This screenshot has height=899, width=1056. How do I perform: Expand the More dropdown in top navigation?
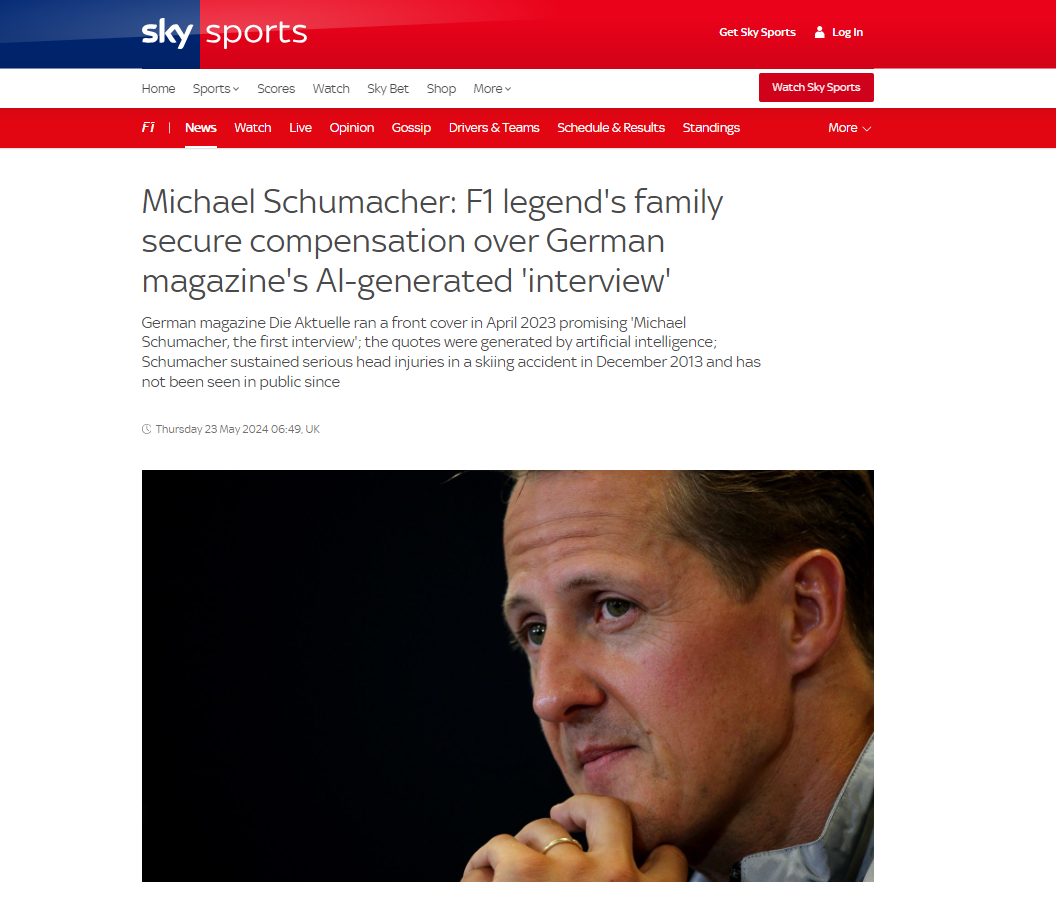pos(492,89)
